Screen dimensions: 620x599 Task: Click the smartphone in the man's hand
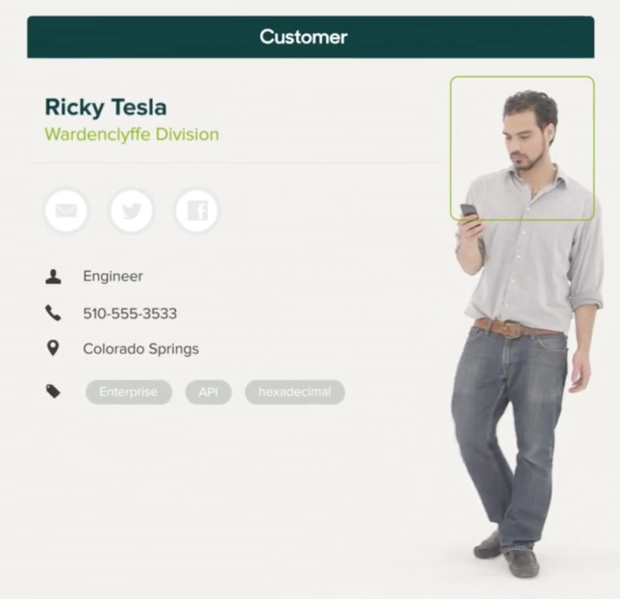470,215
